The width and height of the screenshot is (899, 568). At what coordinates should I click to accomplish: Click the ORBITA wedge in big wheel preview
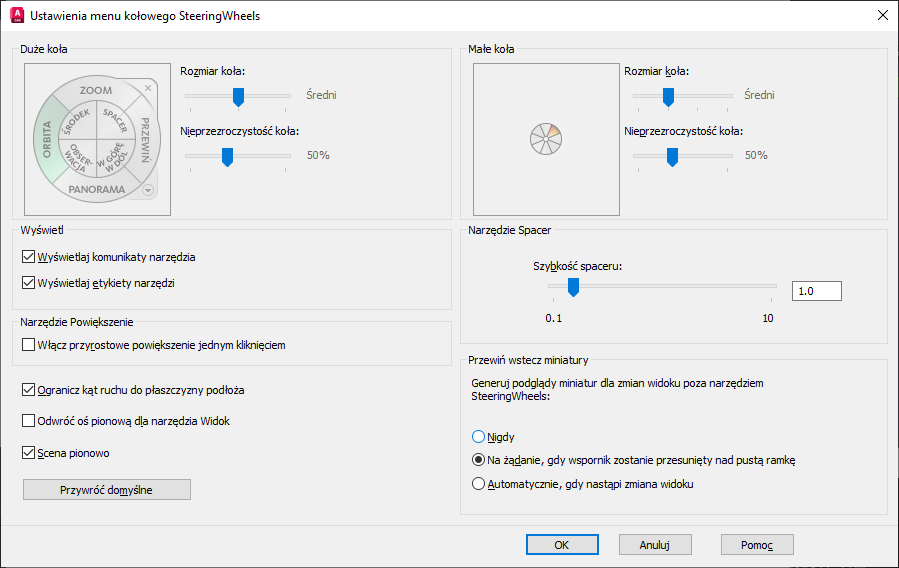pos(46,141)
